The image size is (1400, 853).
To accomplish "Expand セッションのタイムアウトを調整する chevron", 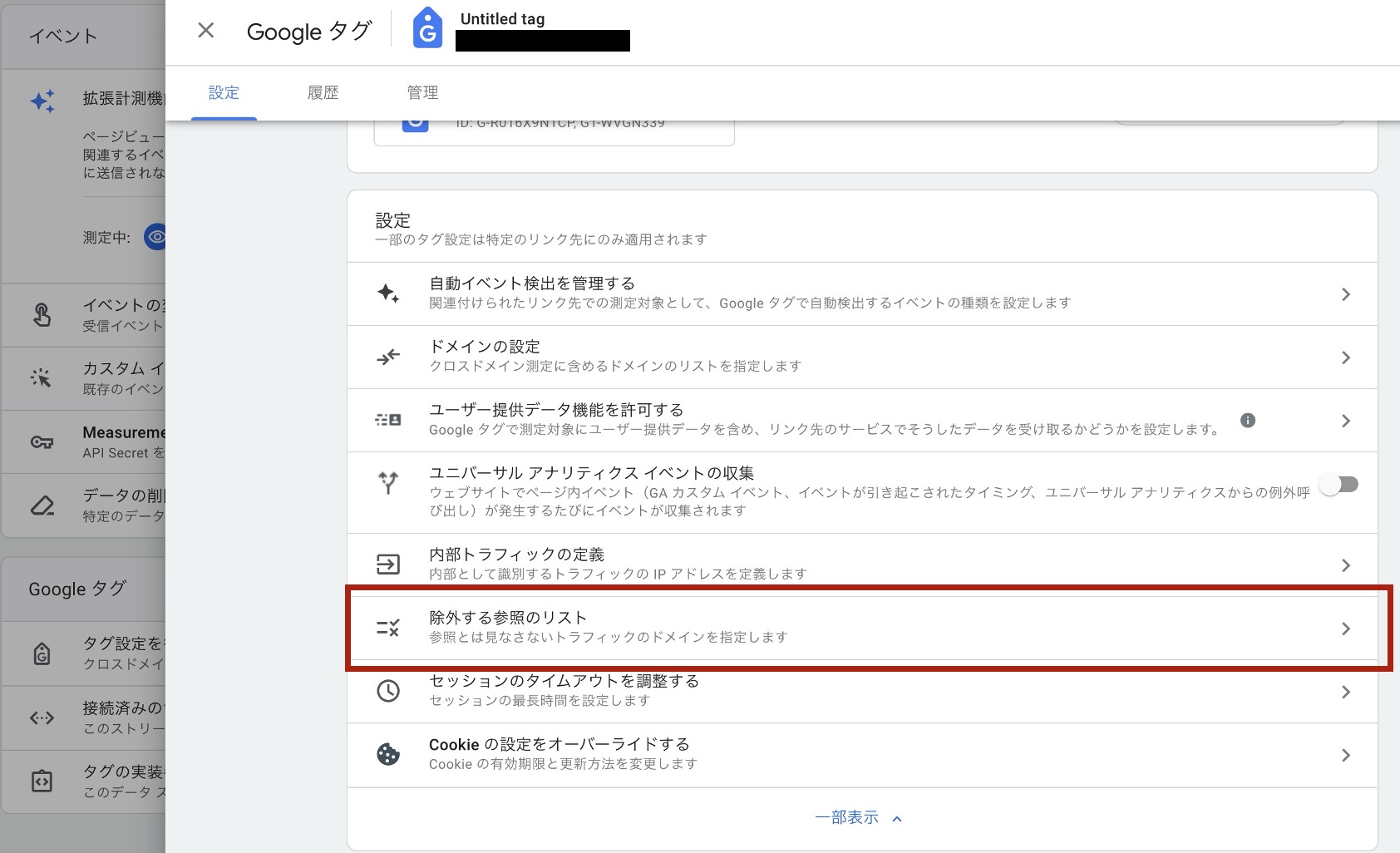I will 1346,692.
